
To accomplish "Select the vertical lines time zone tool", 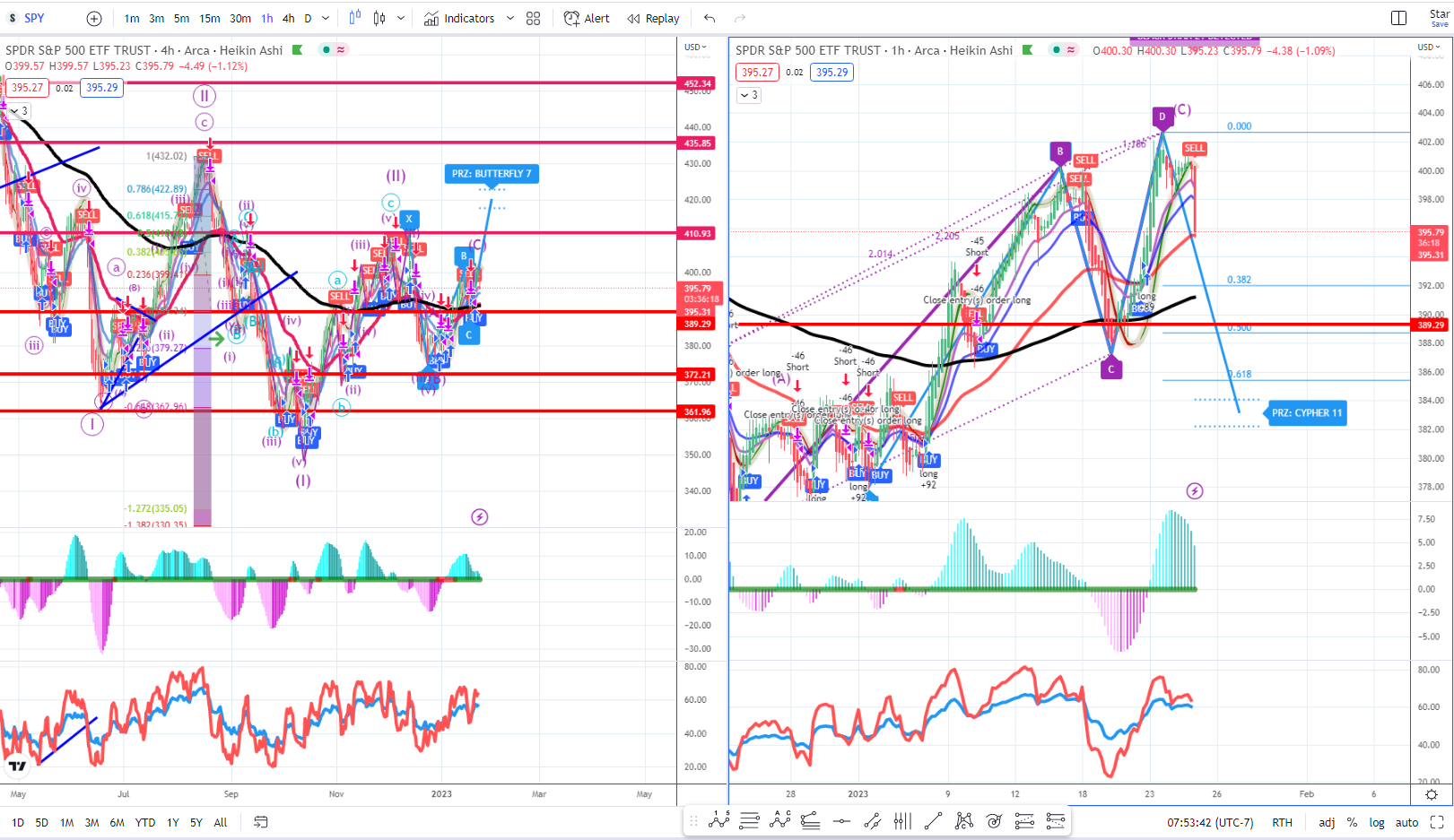I will coord(902,820).
